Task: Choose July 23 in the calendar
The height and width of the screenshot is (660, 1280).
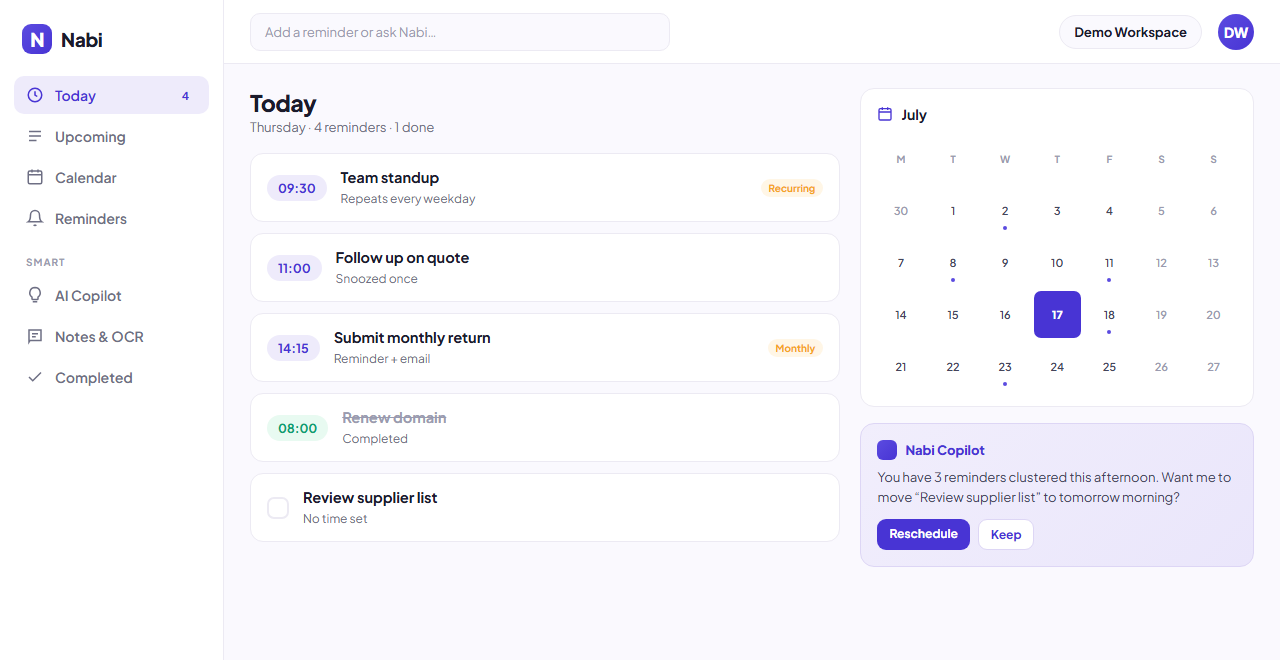Action: [1005, 366]
